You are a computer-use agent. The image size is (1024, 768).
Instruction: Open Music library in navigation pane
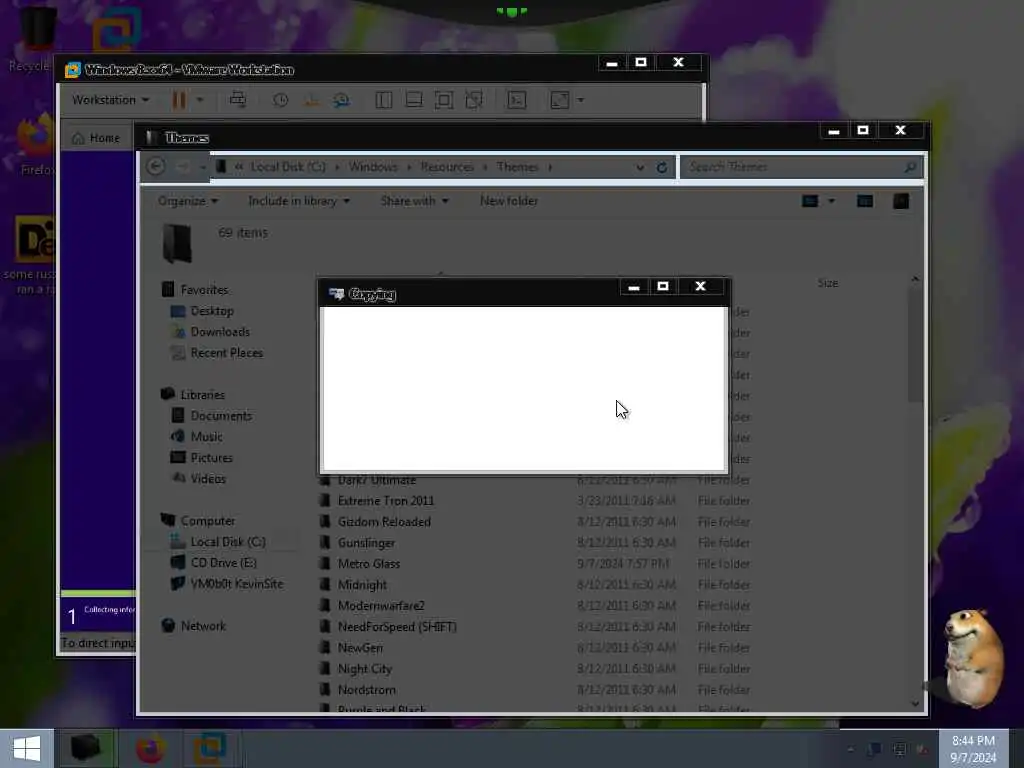(206, 436)
